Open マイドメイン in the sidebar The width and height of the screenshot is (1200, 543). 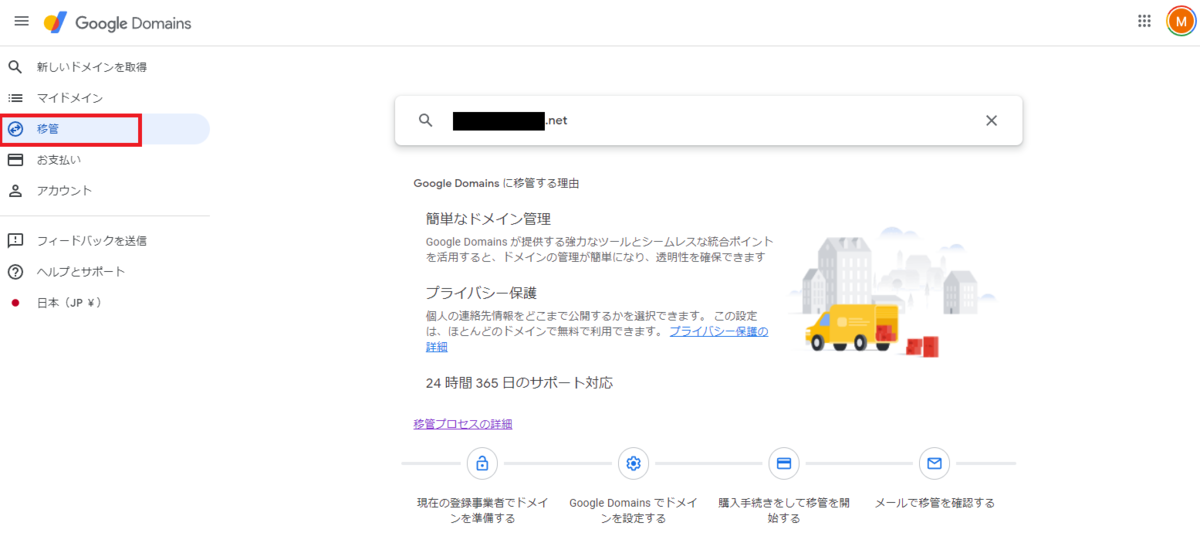[x=105, y=98]
